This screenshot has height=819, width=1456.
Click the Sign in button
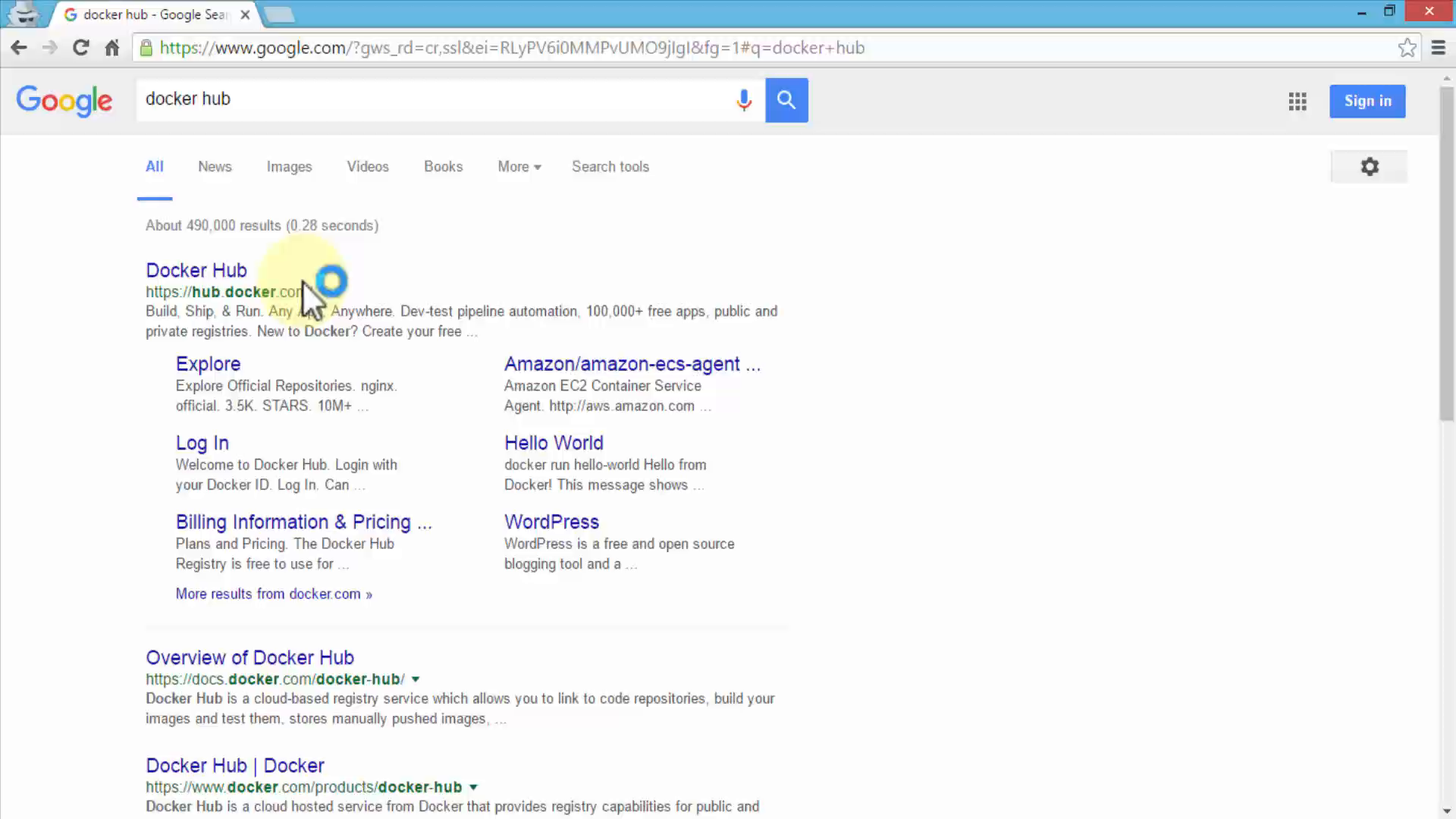tap(1367, 101)
